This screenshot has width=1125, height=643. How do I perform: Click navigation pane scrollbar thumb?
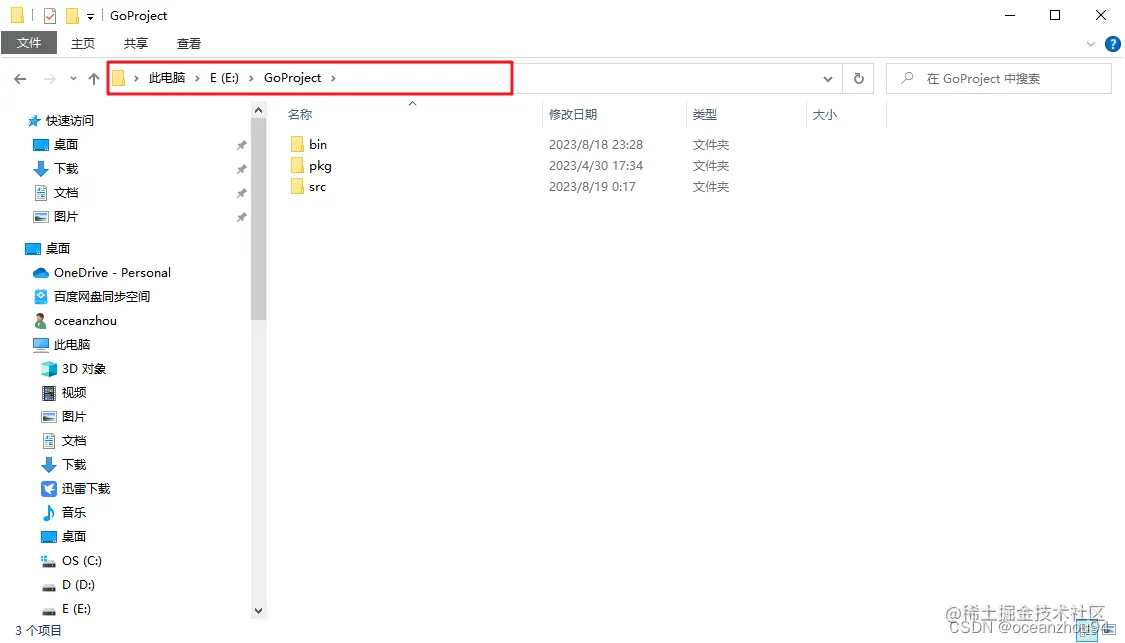(258, 221)
